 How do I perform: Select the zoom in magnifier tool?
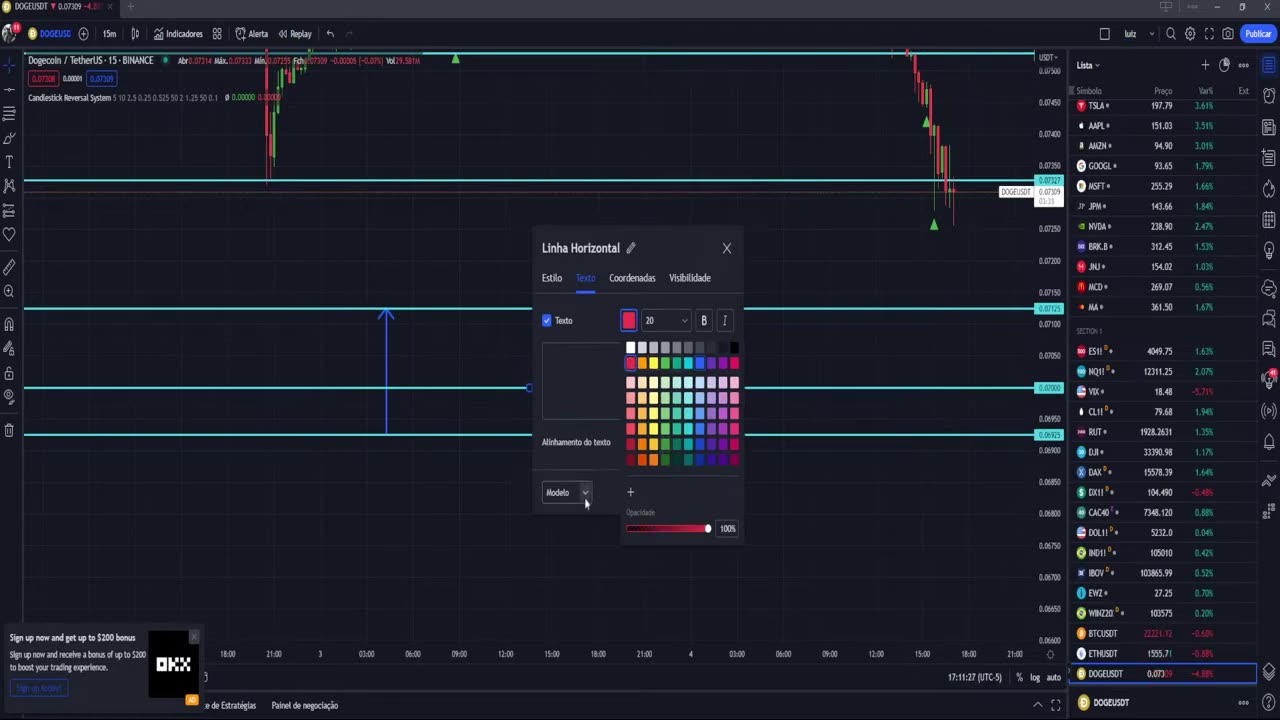(9, 292)
